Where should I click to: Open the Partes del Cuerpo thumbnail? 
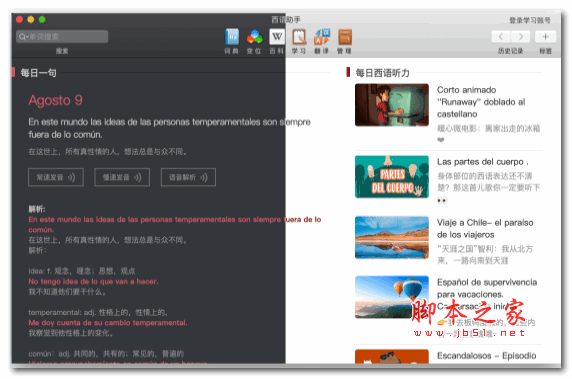pyautogui.click(x=391, y=177)
